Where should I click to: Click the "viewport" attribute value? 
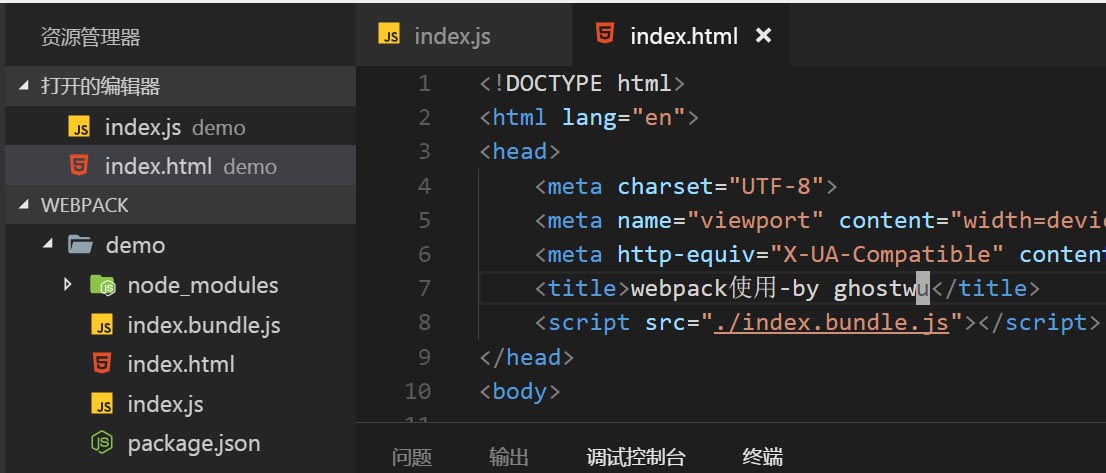(x=755, y=221)
